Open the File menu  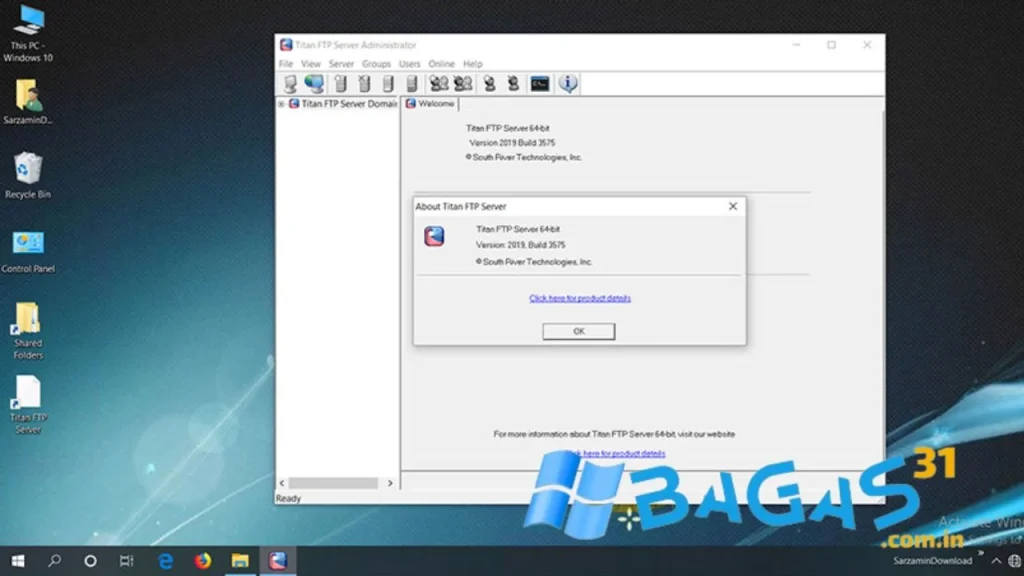286,64
